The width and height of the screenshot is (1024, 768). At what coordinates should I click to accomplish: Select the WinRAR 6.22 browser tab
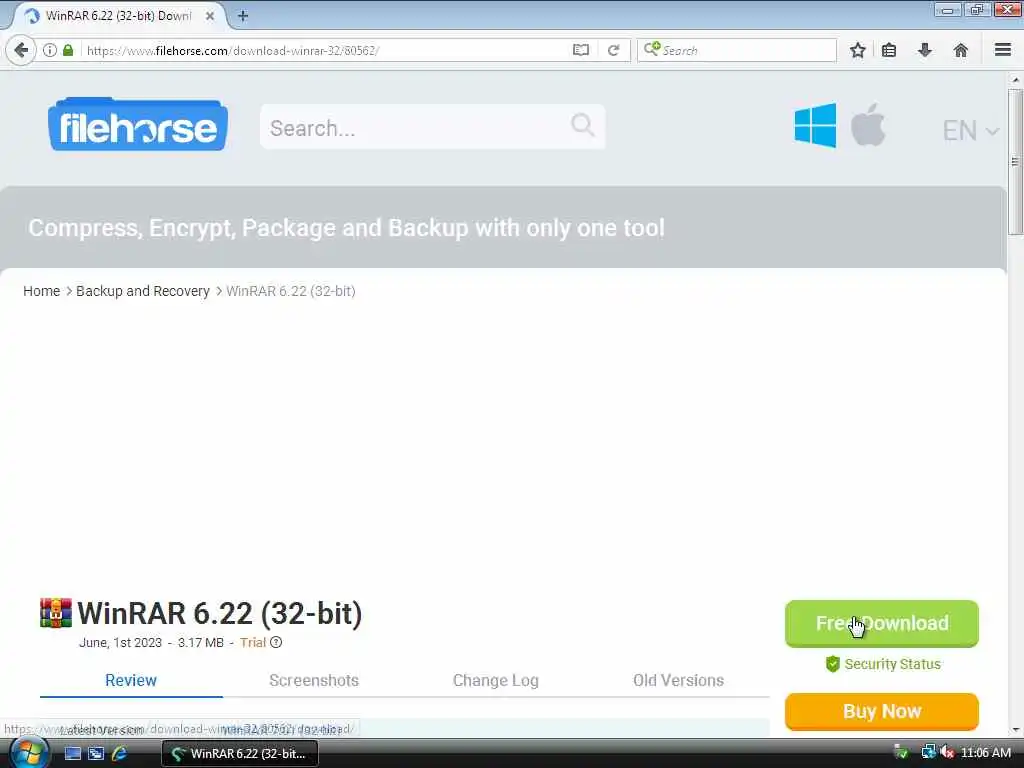click(118, 16)
